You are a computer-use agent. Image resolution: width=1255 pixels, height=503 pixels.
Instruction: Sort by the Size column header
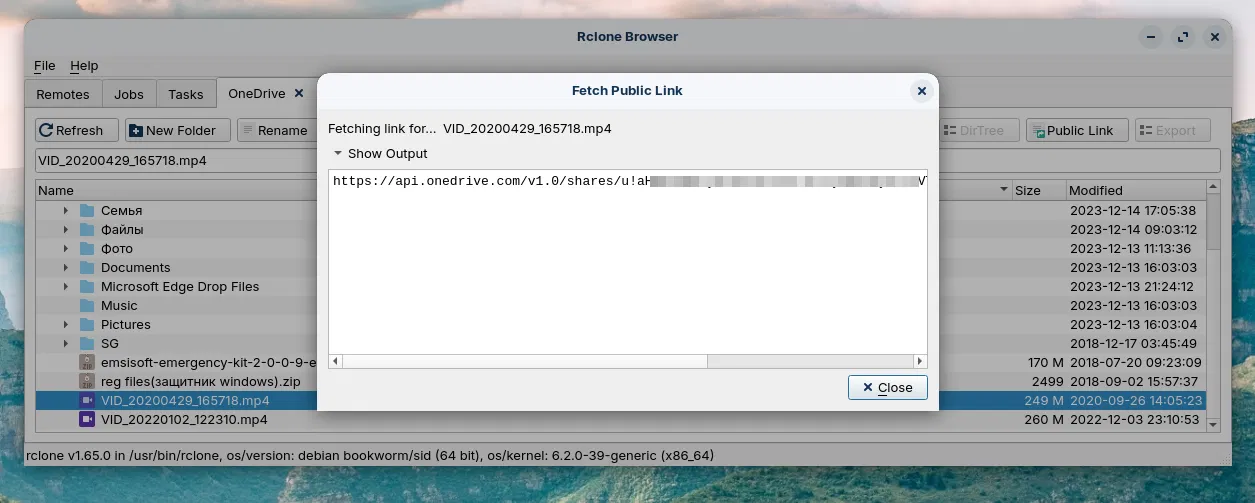click(x=1038, y=190)
